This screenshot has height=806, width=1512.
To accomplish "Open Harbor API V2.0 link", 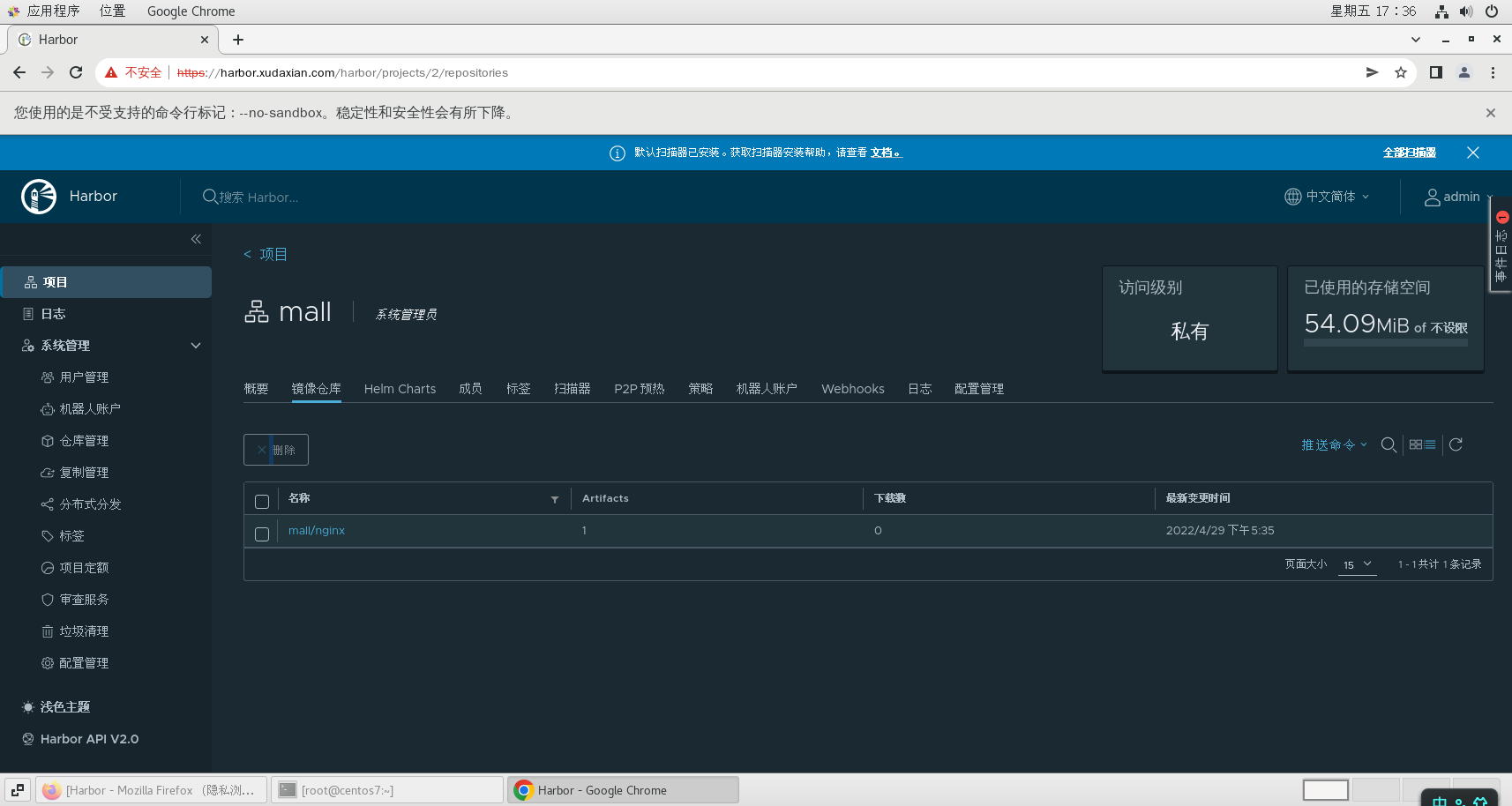I will [89, 739].
